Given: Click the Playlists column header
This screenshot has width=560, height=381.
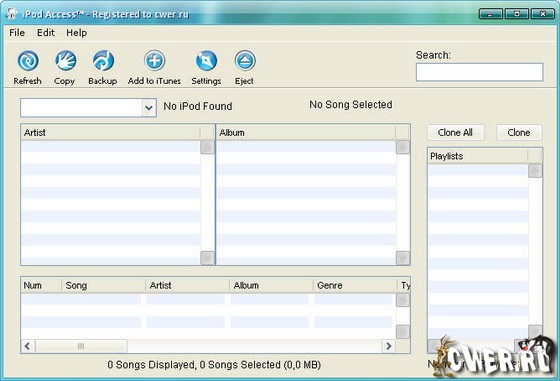Looking at the screenshot, I should pyautogui.click(x=478, y=156).
